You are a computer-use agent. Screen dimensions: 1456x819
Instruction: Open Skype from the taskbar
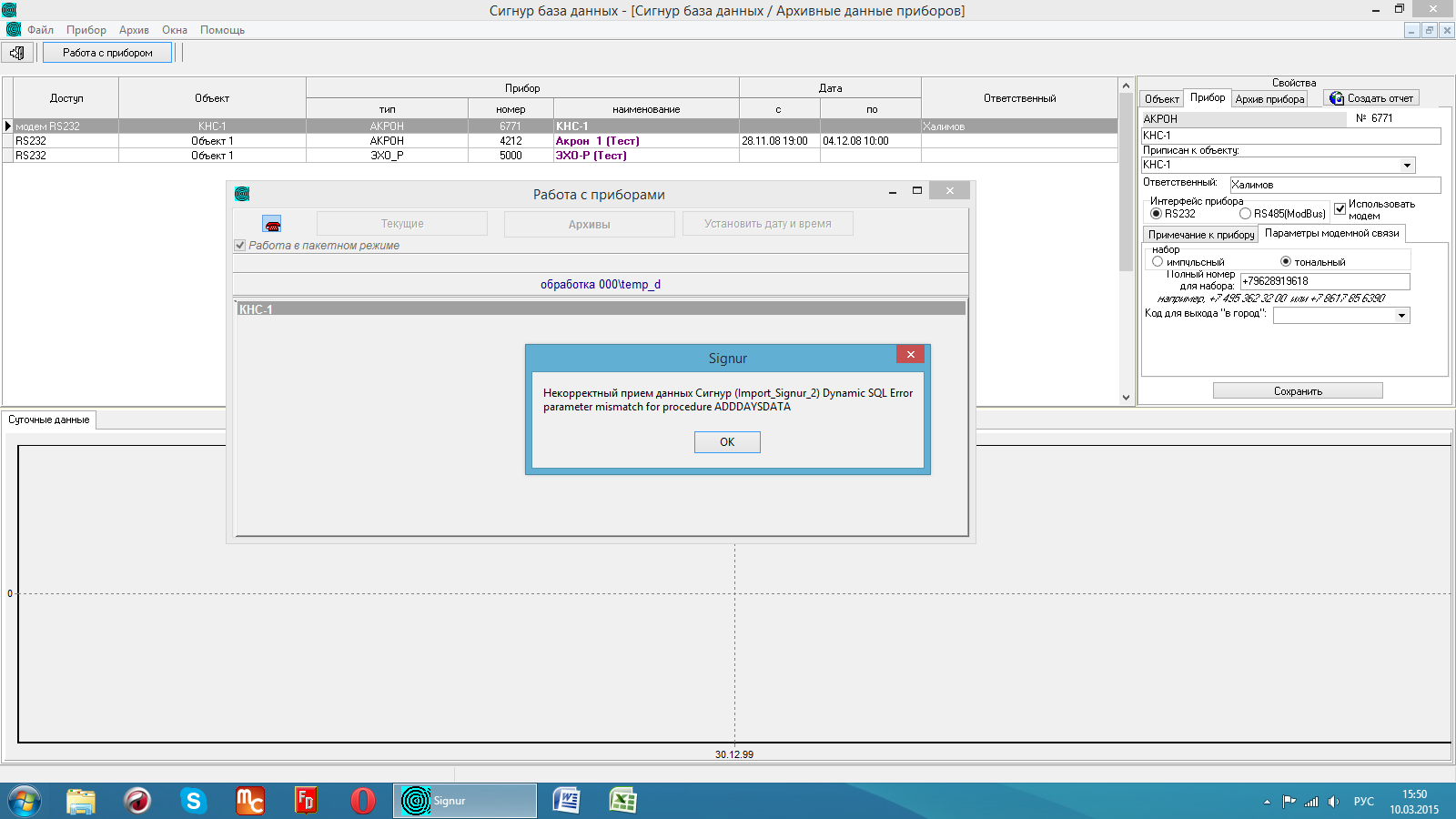[x=193, y=801]
